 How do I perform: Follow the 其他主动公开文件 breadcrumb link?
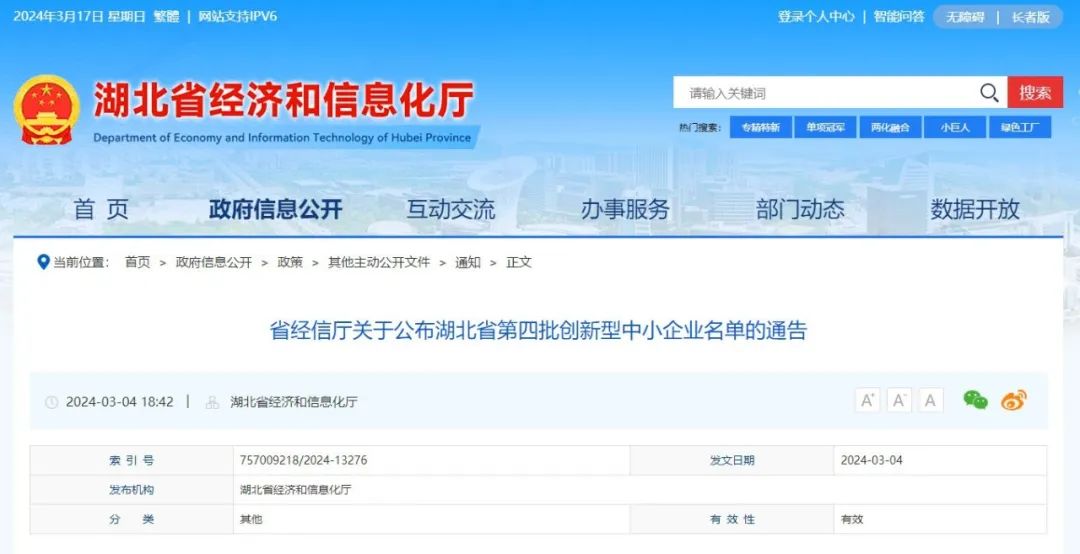click(379, 263)
